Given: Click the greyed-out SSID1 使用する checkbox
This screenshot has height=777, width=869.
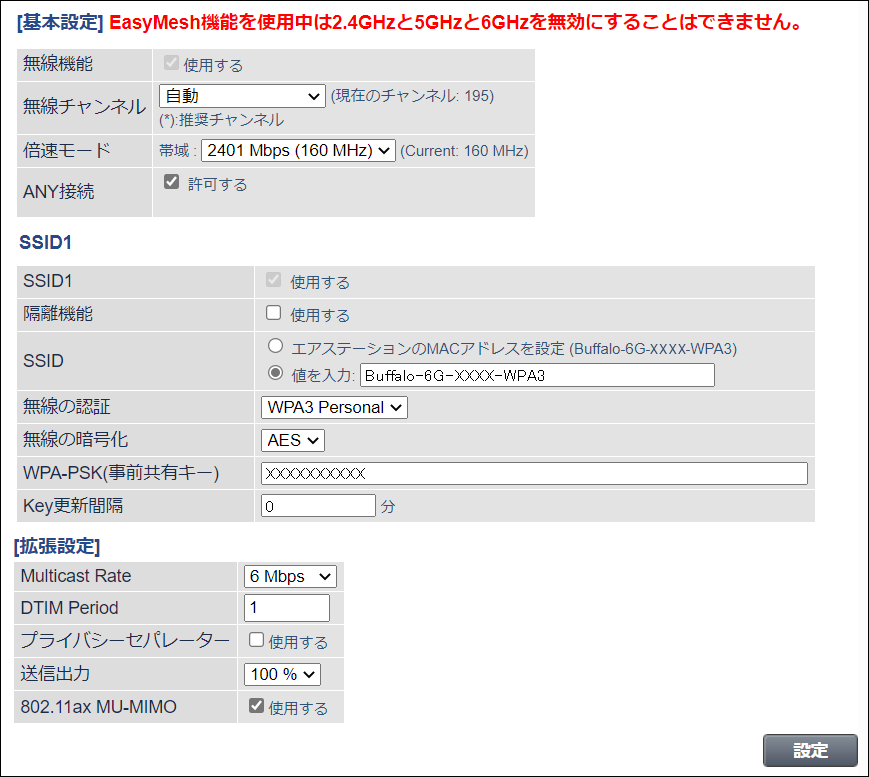Looking at the screenshot, I should tap(273, 281).
